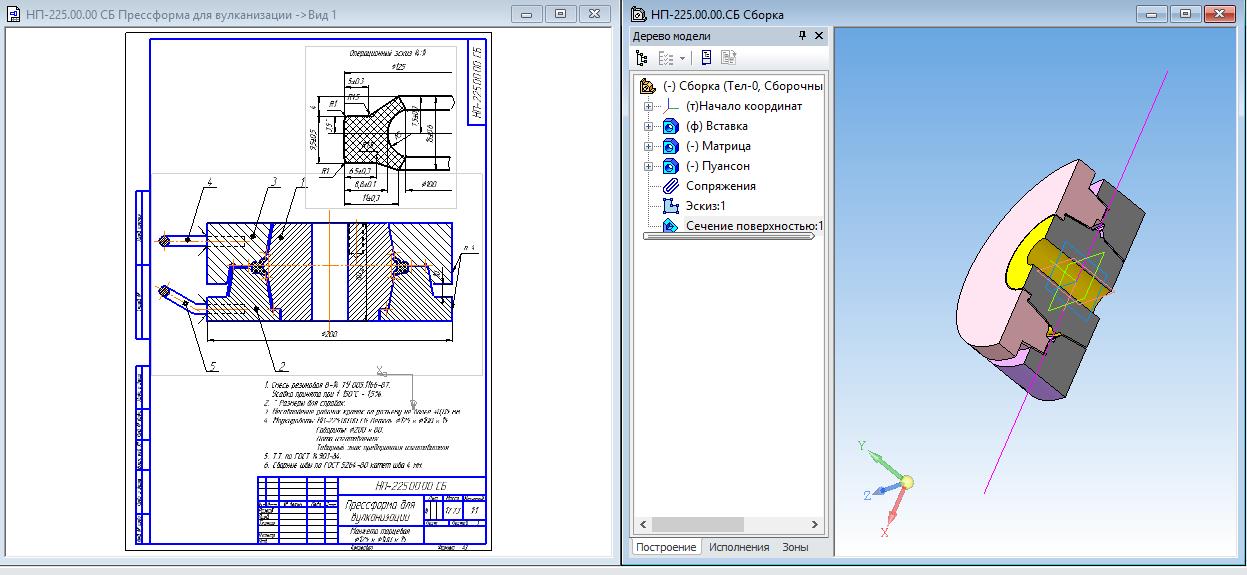Click the object relations document icon
The image size is (1247, 575).
pos(705,58)
